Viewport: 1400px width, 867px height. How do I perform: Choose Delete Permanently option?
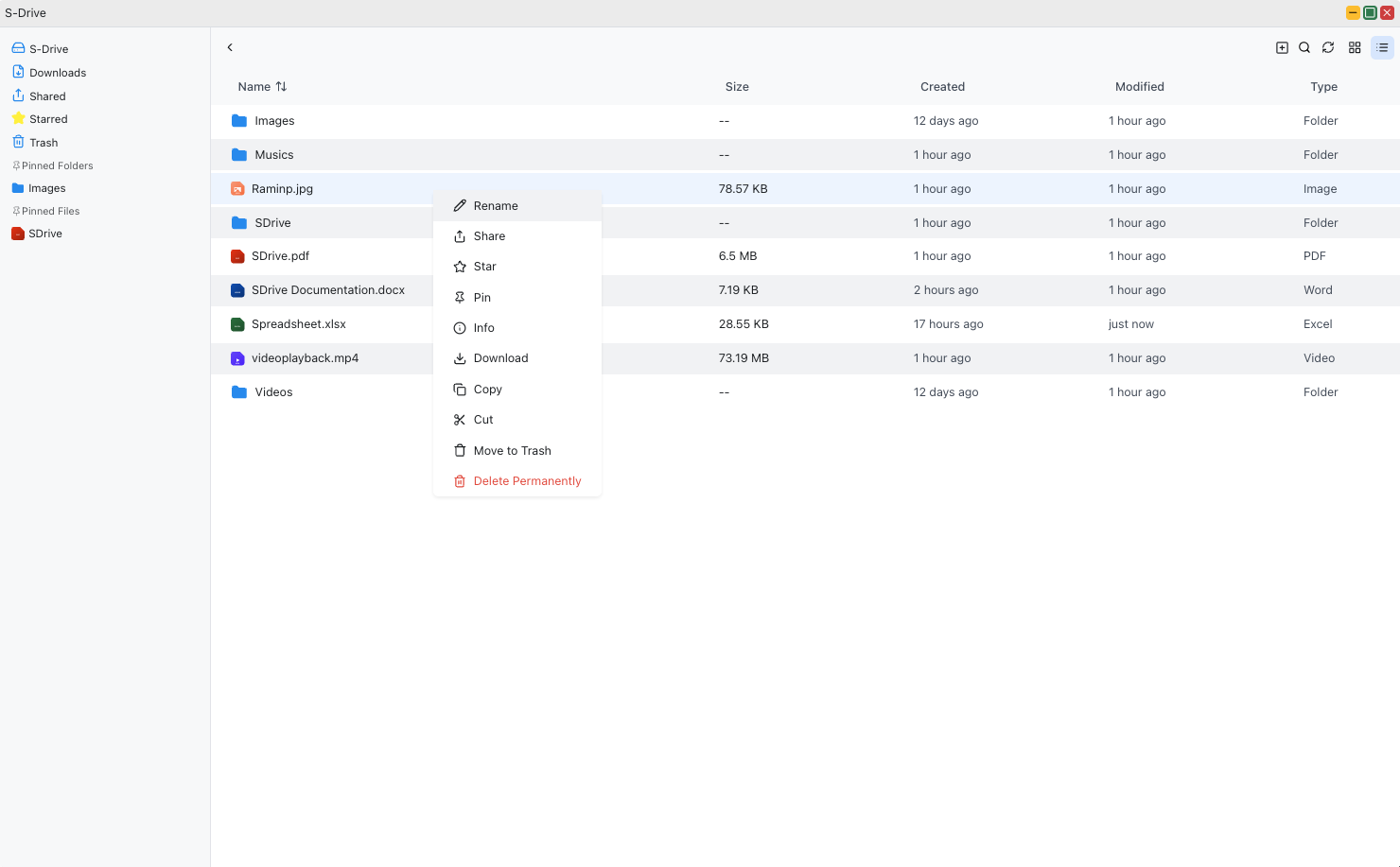tap(527, 481)
